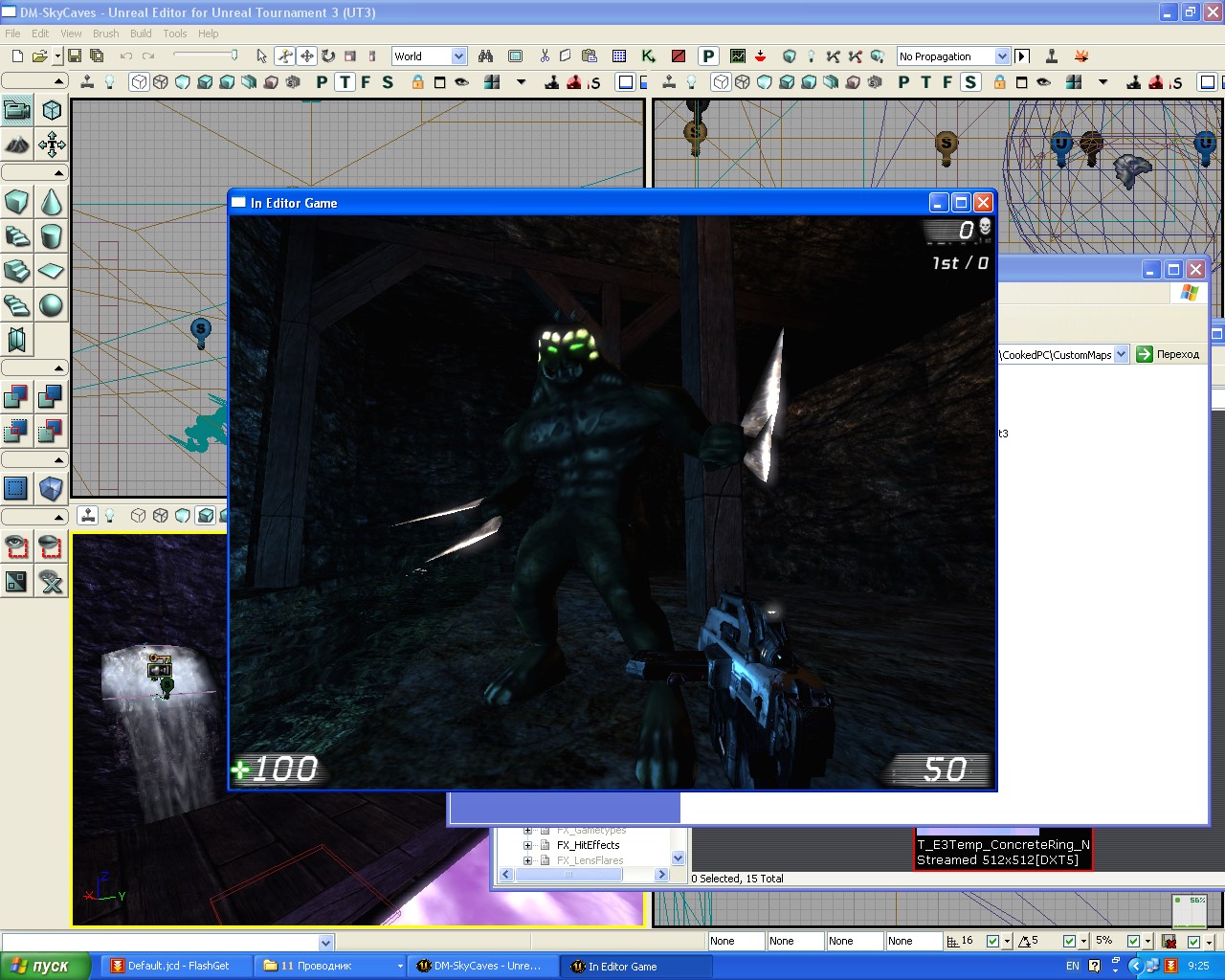1225x980 pixels.
Task: Open the Build menu
Action: point(141,33)
